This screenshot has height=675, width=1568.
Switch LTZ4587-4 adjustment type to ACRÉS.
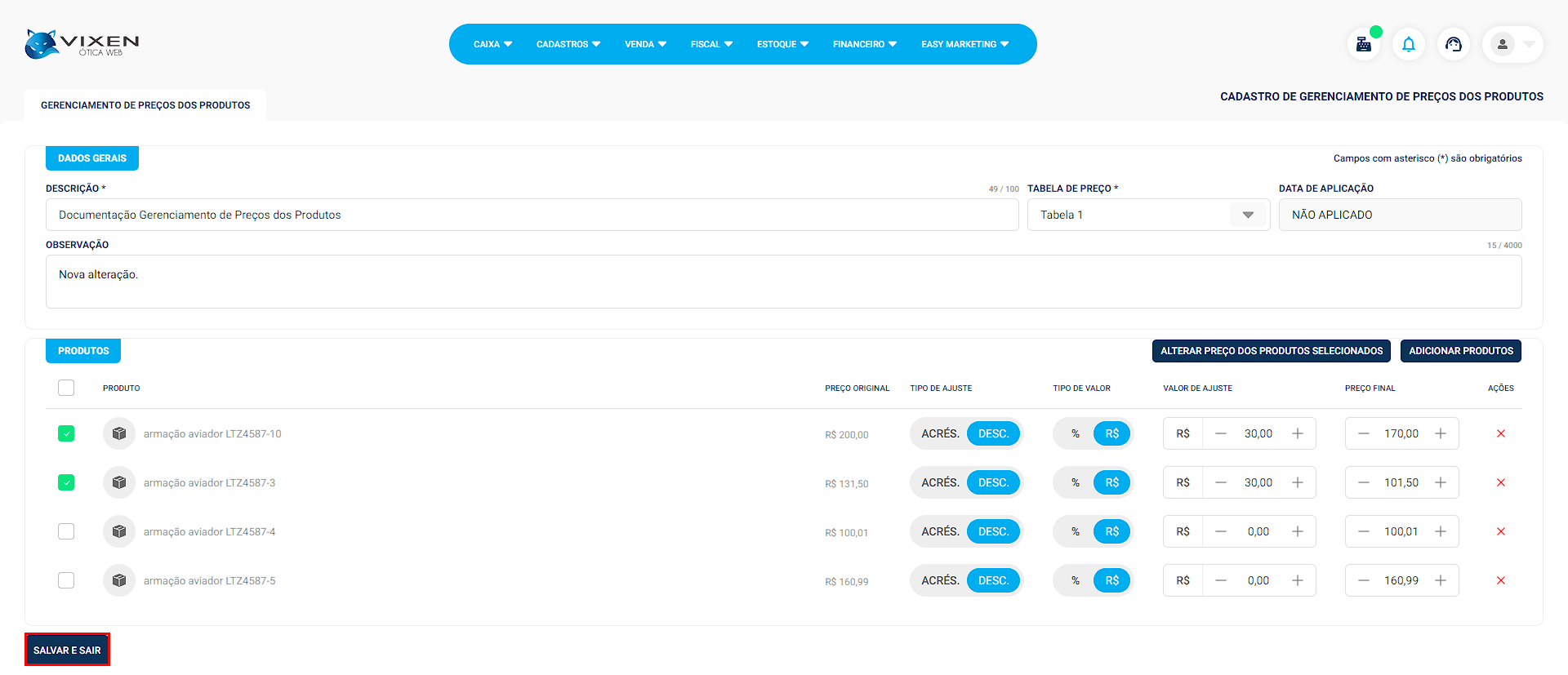tap(939, 531)
